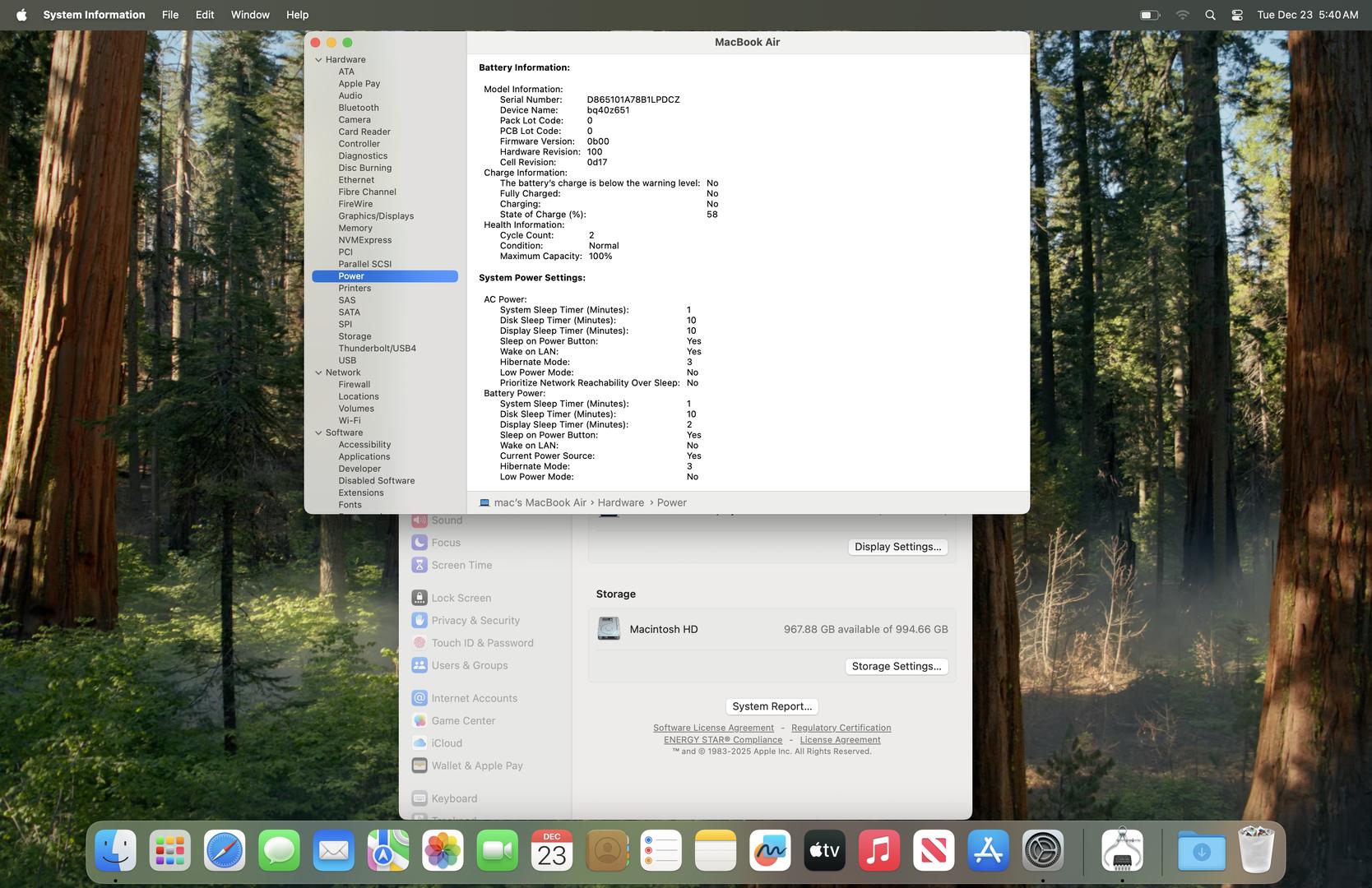Click the Macintosh HD drive icon
Image resolution: width=1372 pixels, height=888 pixels.
pyautogui.click(x=609, y=629)
